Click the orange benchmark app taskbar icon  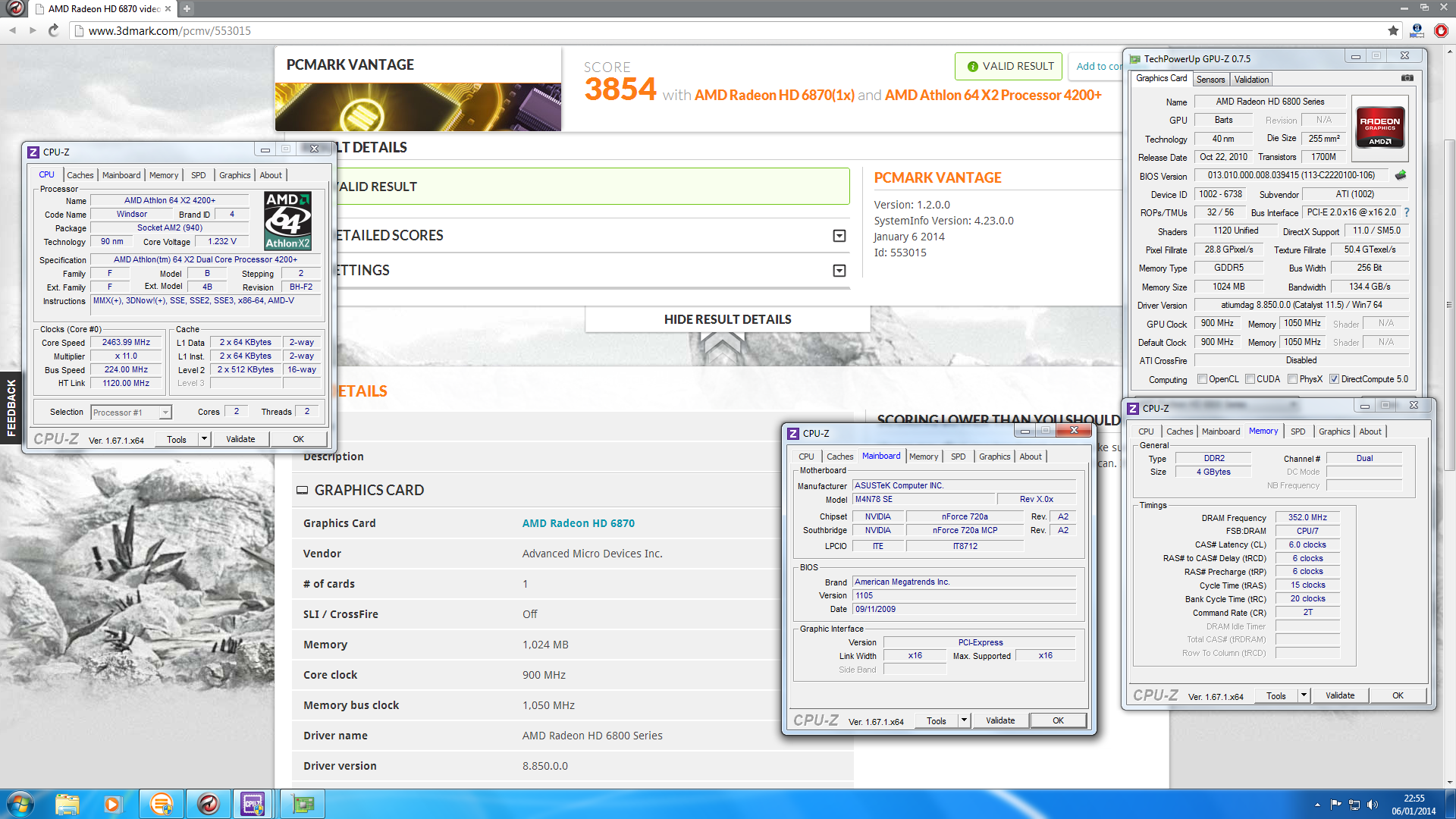pyautogui.click(x=161, y=804)
